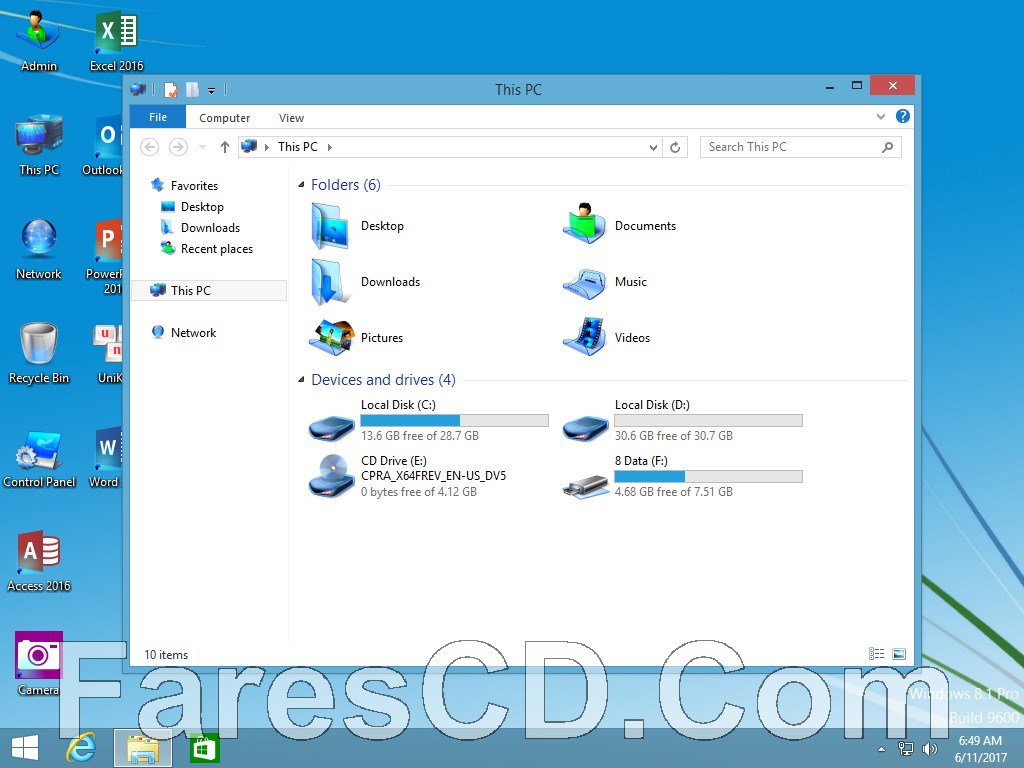This screenshot has height=768, width=1024.
Task: Click the Refresh button in address bar
Action: 675,148
